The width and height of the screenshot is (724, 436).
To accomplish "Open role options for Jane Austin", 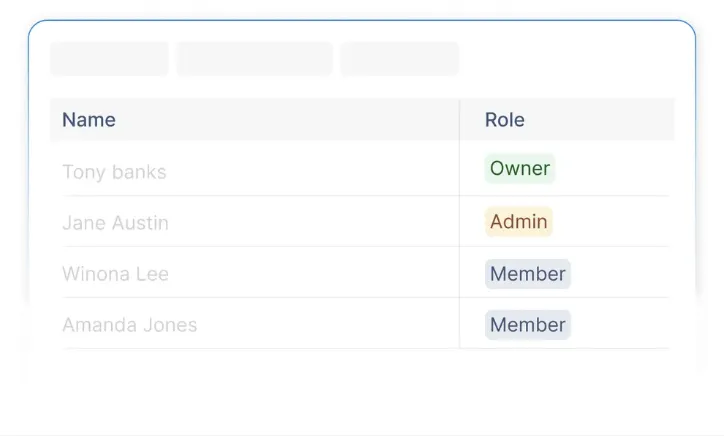I will click(519, 221).
